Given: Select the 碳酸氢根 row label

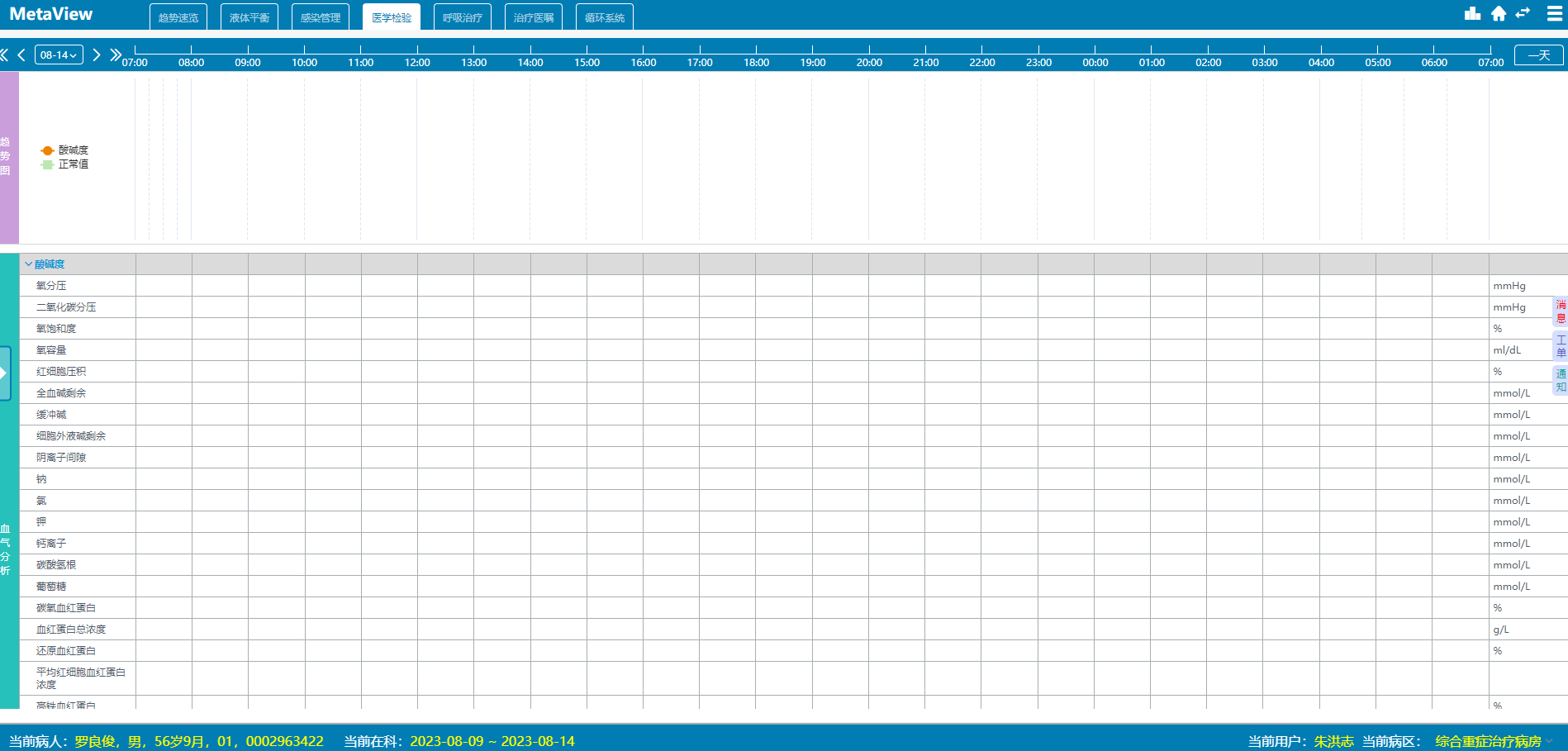Looking at the screenshot, I should click(x=56, y=565).
